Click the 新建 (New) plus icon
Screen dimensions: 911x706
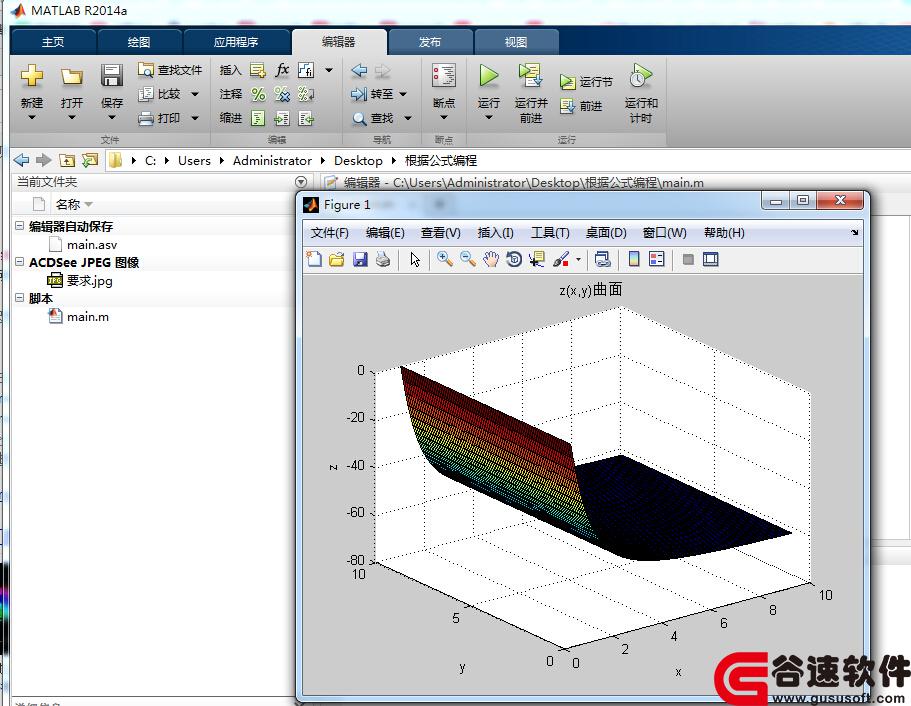click(32, 76)
